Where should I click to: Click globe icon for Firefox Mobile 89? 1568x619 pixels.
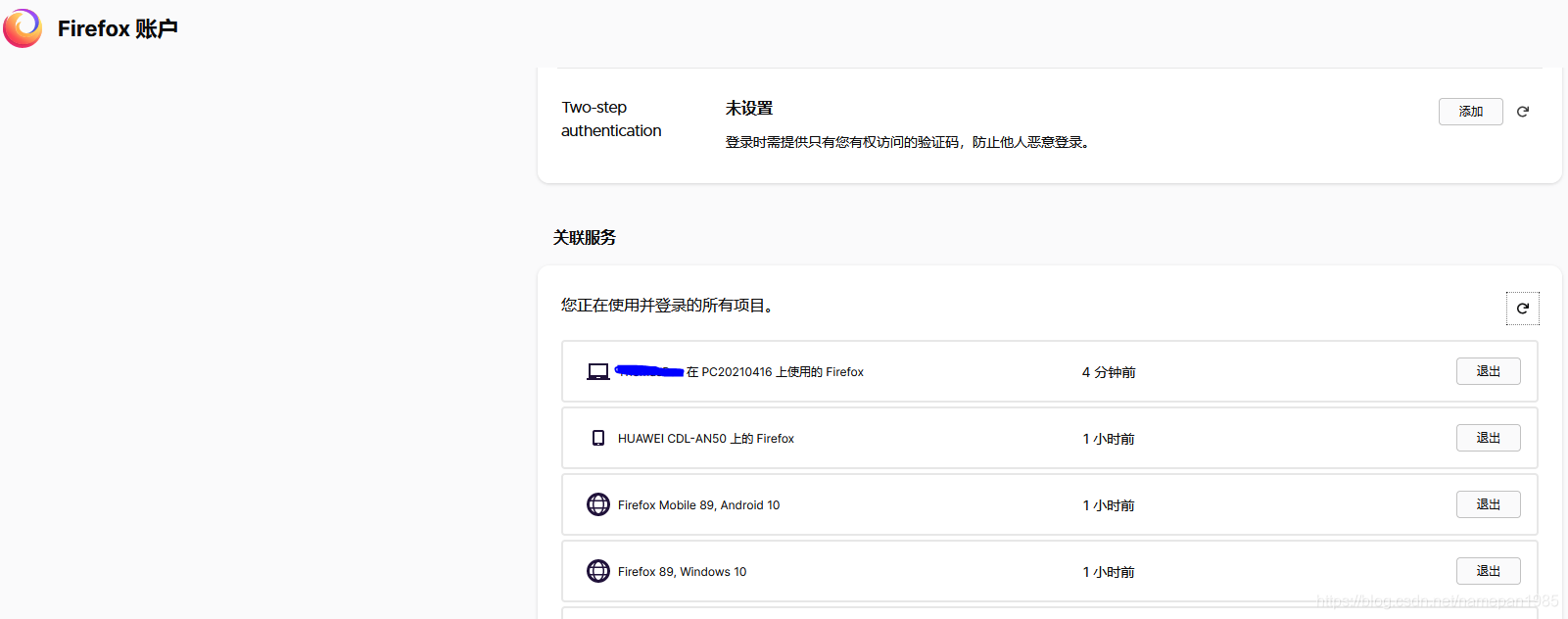pos(598,504)
